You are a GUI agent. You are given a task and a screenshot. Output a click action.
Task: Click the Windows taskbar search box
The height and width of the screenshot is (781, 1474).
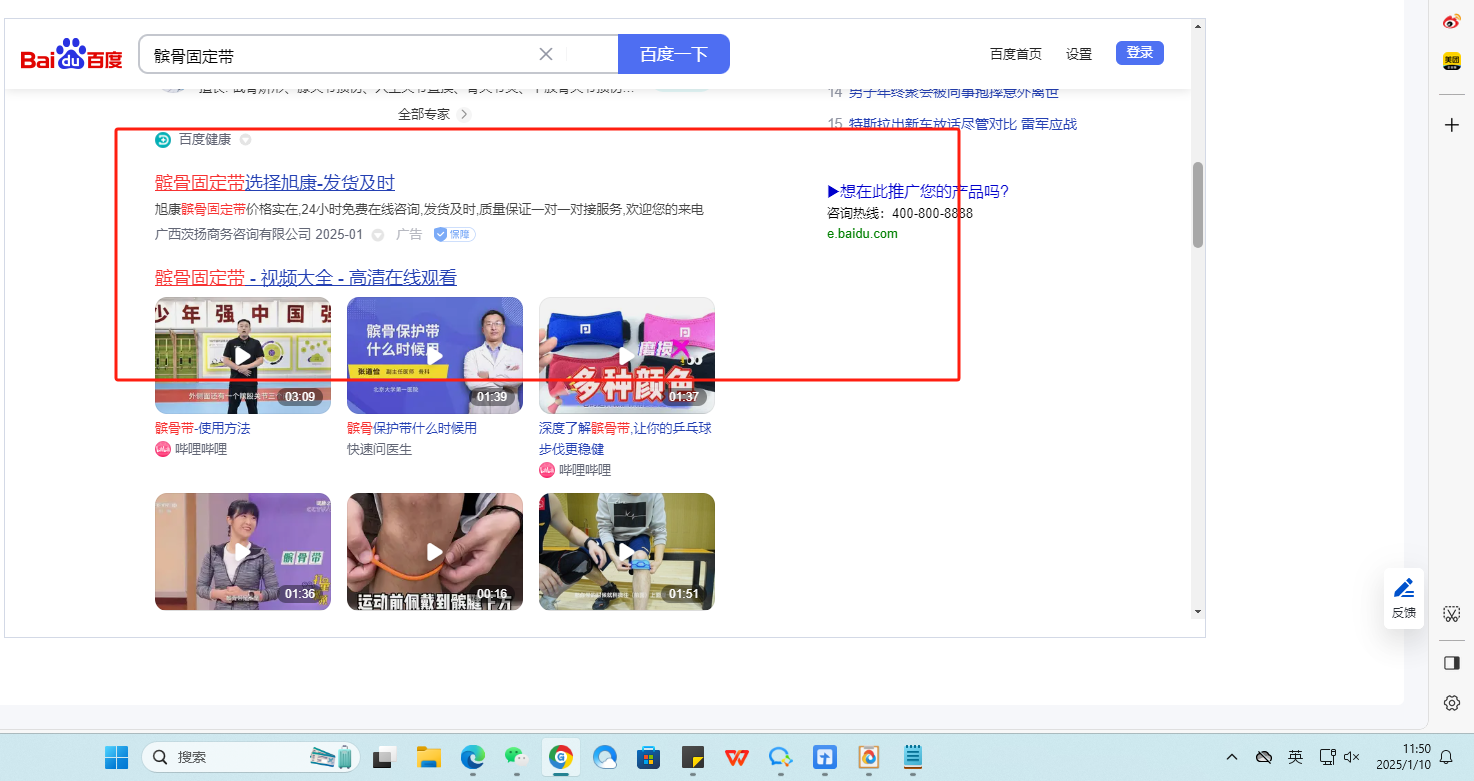pyautogui.click(x=249, y=757)
